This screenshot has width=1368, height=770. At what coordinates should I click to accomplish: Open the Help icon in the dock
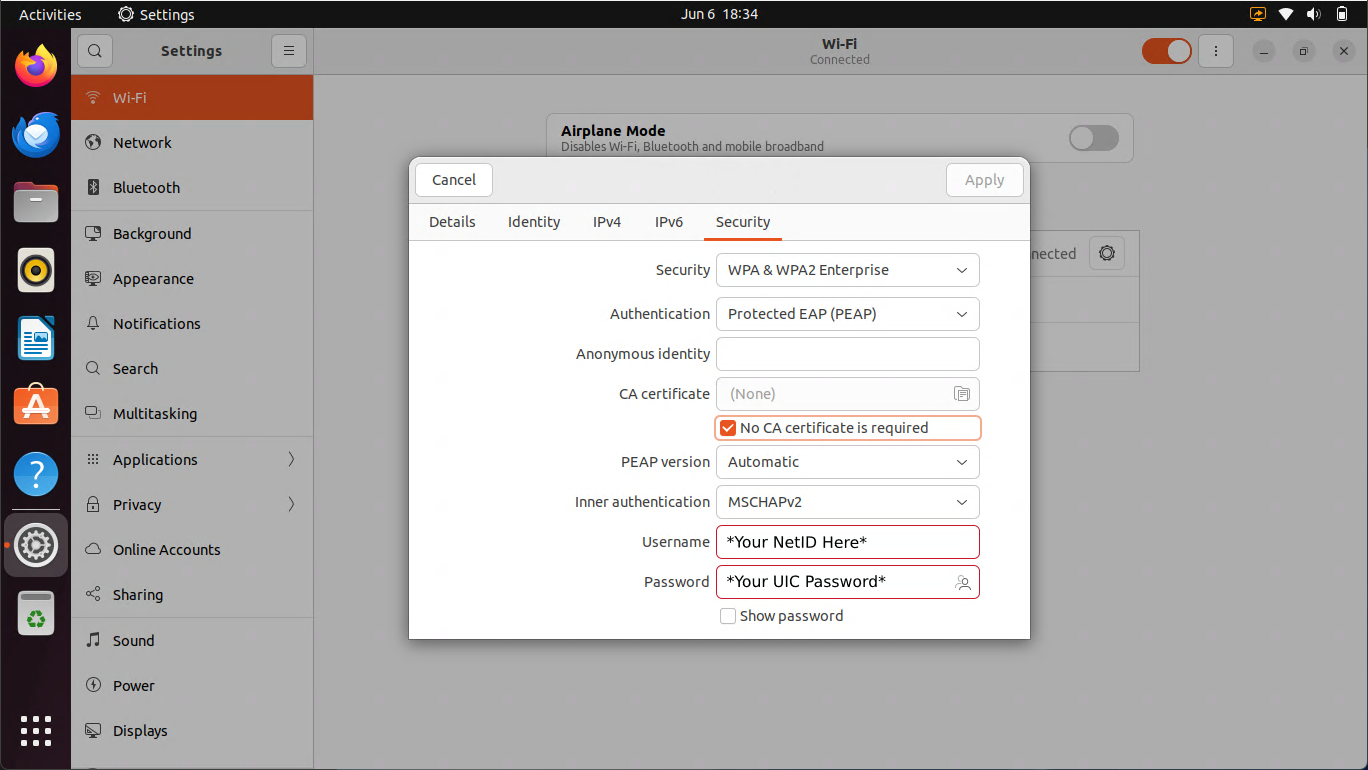point(36,474)
